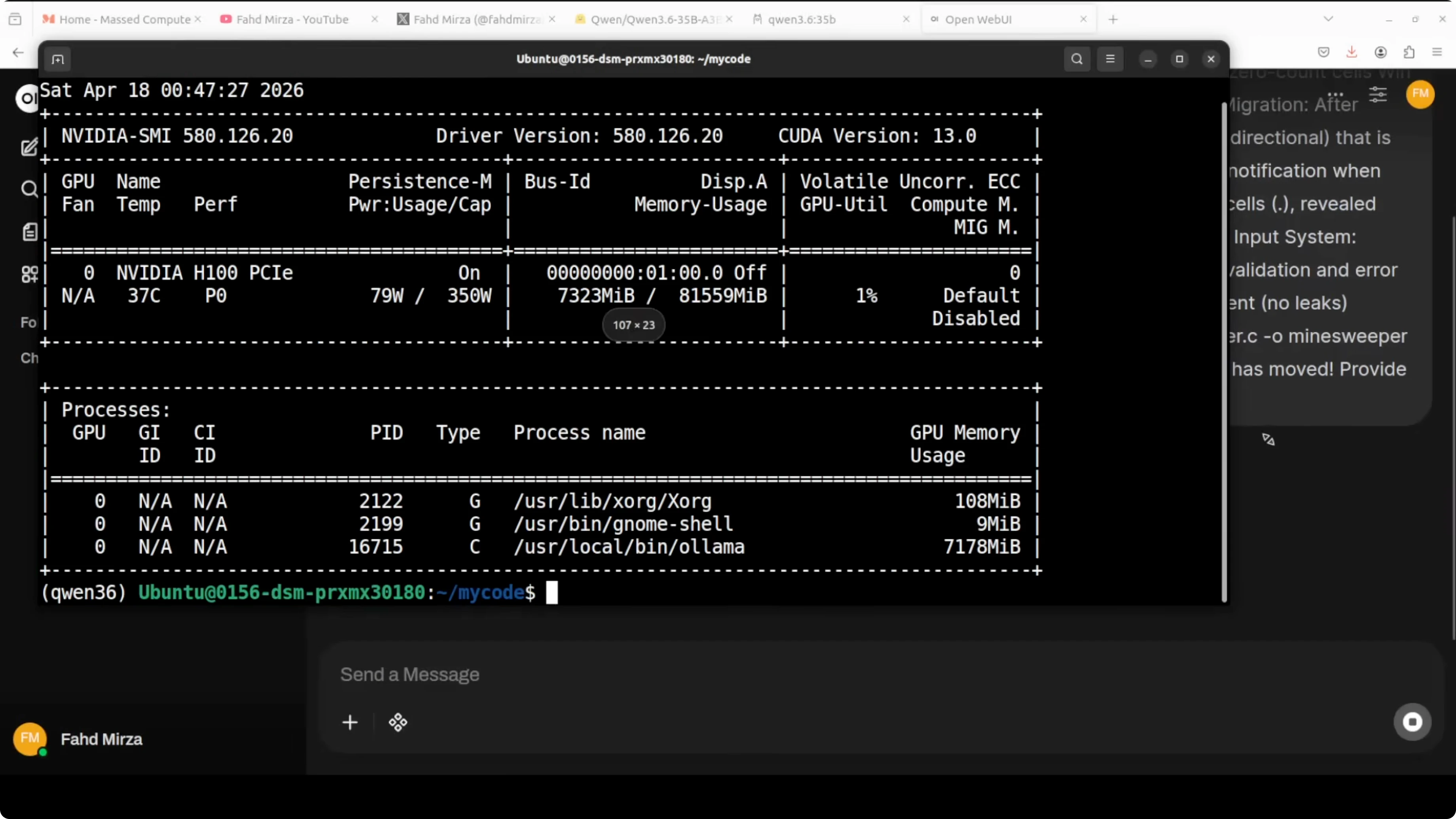
Task: Click the Fahd Mirza profile name
Action: (101, 739)
